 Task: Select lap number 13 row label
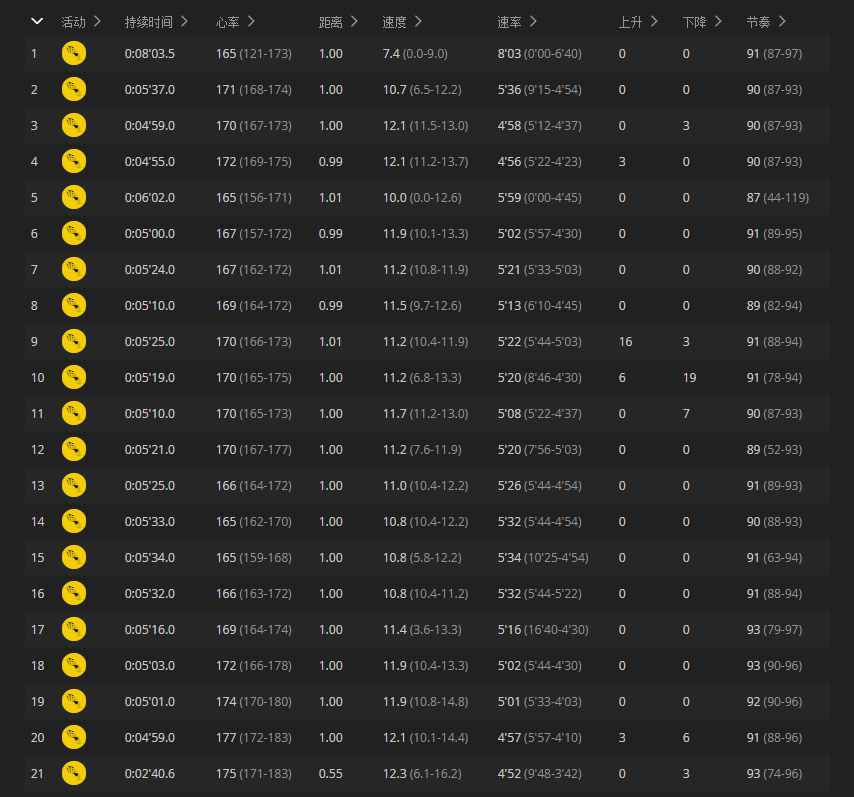click(38, 485)
